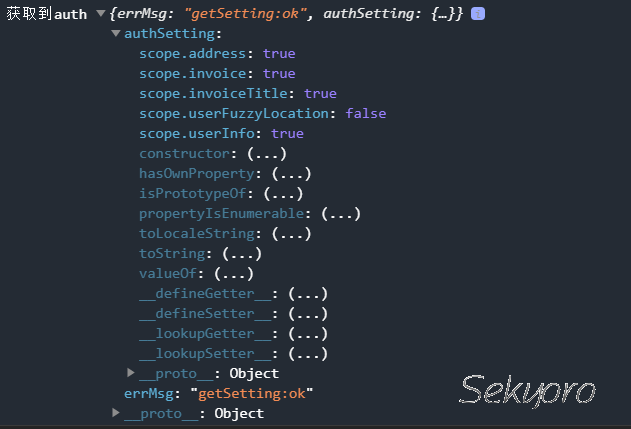Expand the bottom __proto__ Object entry
631x429 pixels.
pyautogui.click(x=116, y=412)
